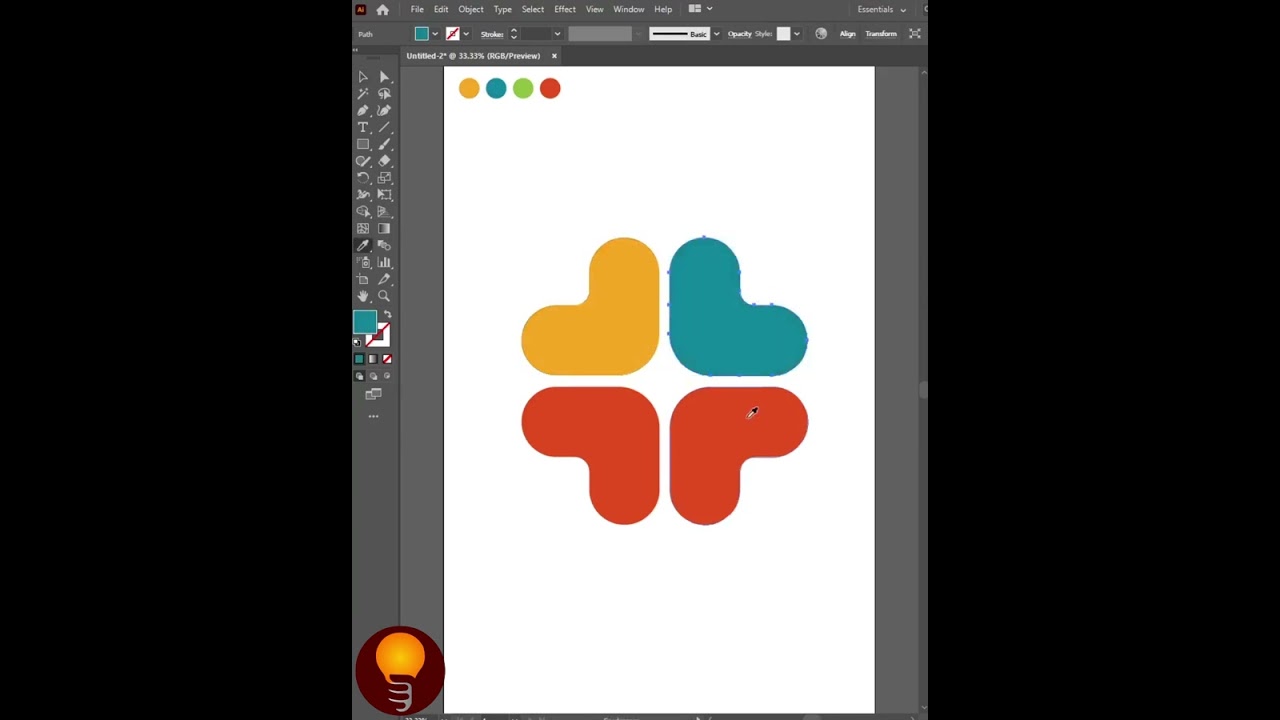
Task: Expand the stroke weight dropdown
Action: click(557, 34)
